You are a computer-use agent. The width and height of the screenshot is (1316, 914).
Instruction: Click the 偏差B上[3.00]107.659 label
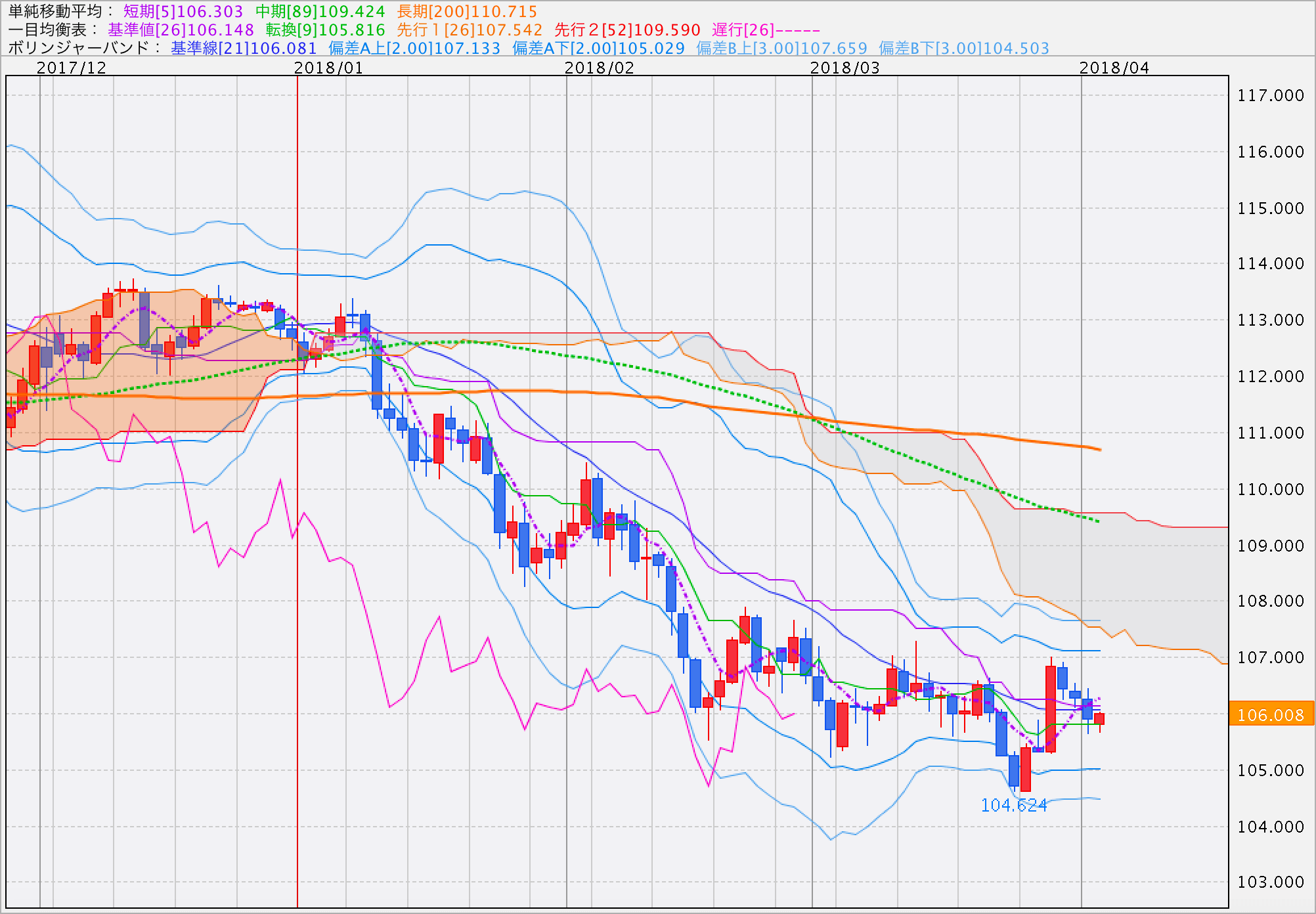coord(781,48)
